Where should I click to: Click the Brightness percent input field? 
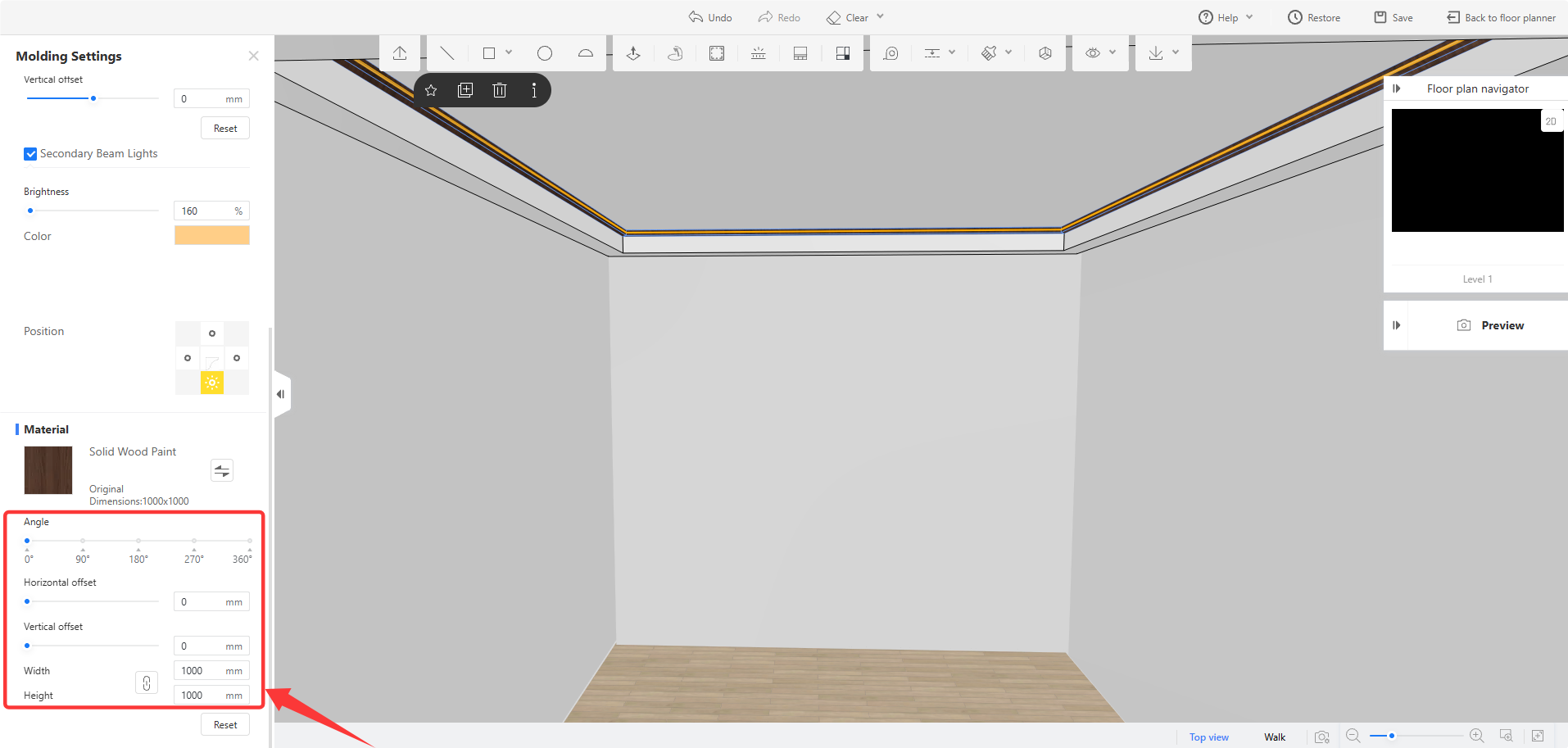212,211
